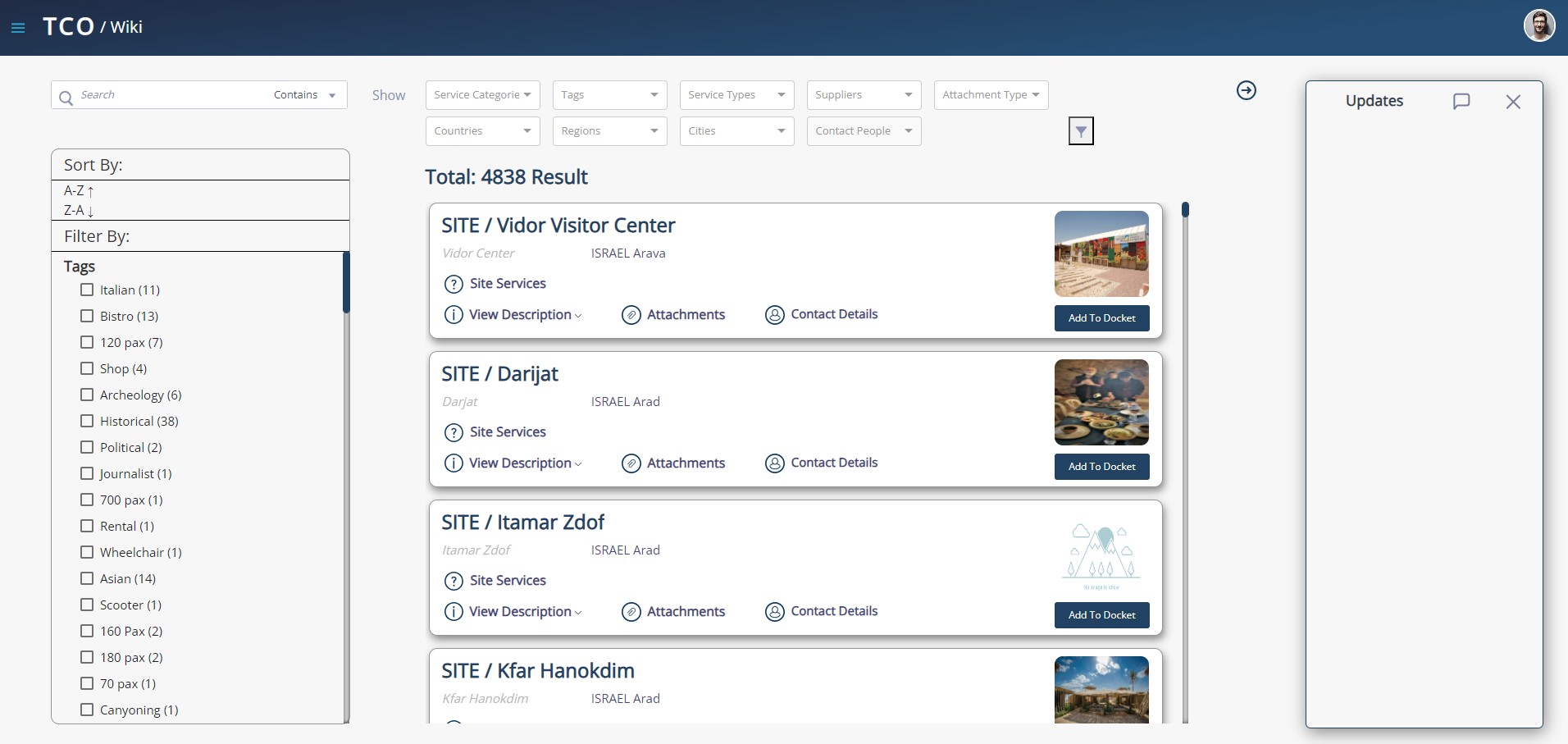Expand View Description for Darijat

tap(525, 463)
